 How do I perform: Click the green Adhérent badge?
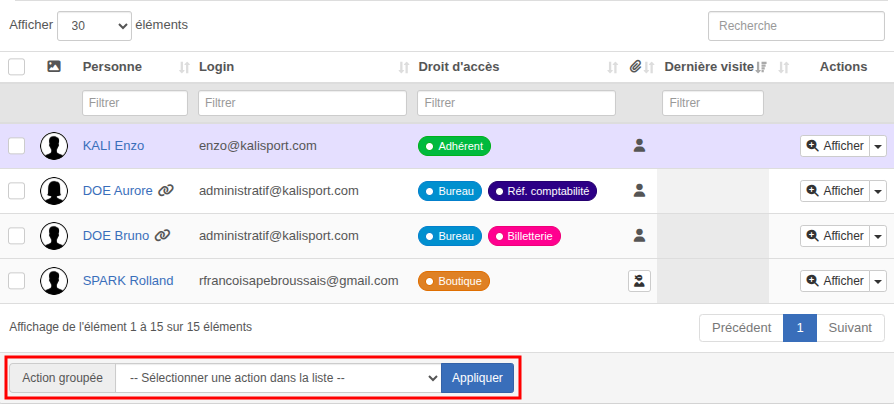pos(454,146)
